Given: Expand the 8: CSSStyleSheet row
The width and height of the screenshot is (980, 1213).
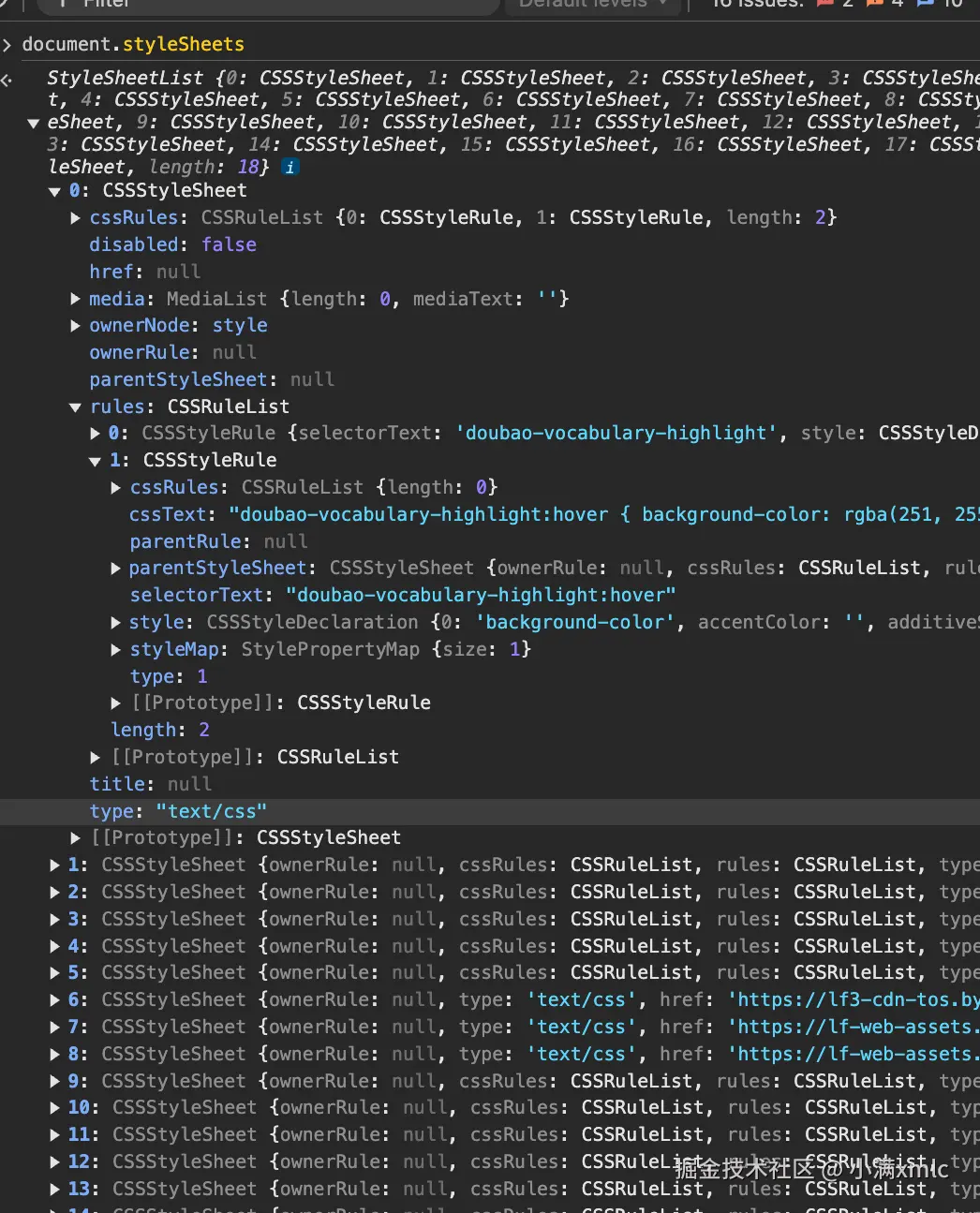Looking at the screenshot, I should click(x=54, y=1054).
